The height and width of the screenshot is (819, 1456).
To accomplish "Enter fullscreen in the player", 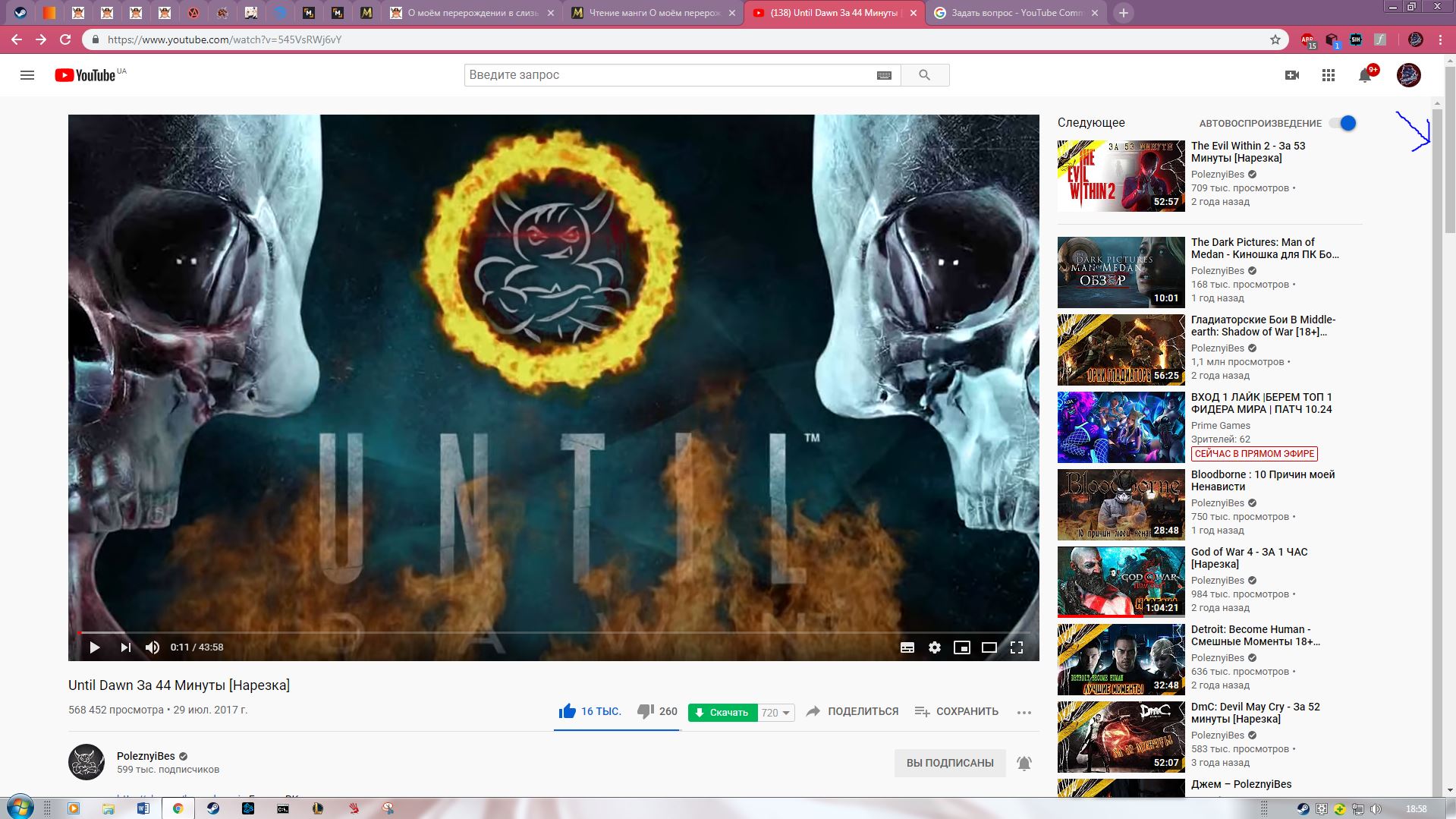I will (1017, 647).
